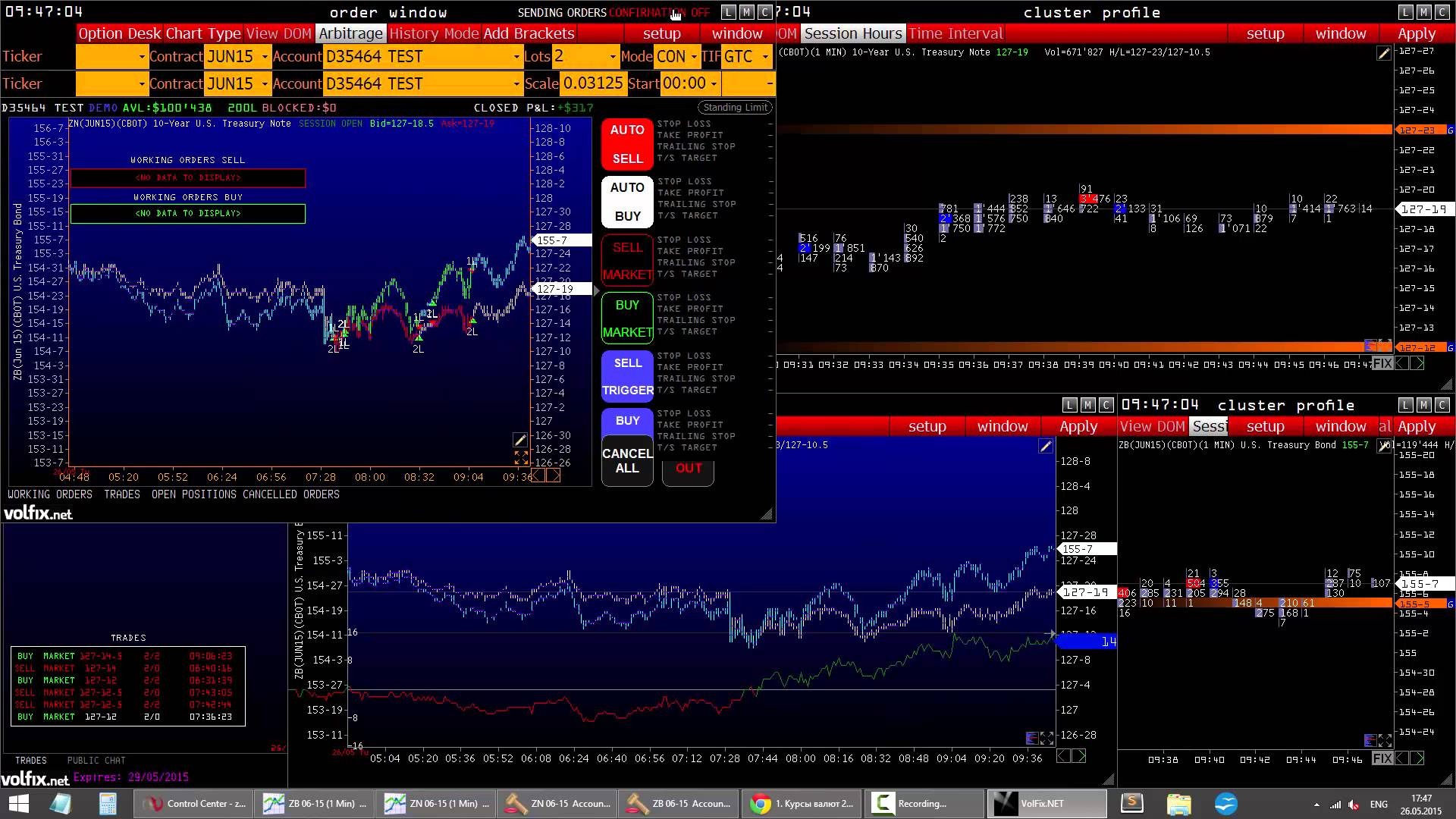Image resolution: width=1456 pixels, height=819 pixels.
Task: Click the expand arrows icon in large bottom chart
Action: click(x=1047, y=738)
